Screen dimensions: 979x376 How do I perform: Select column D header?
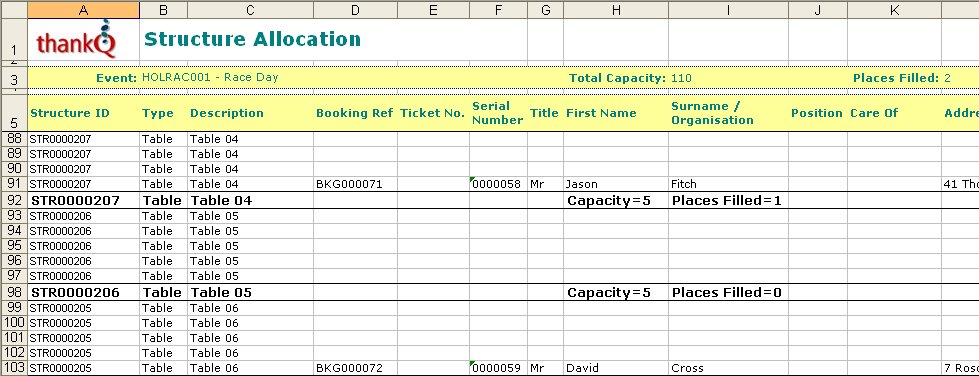click(355, 9)
